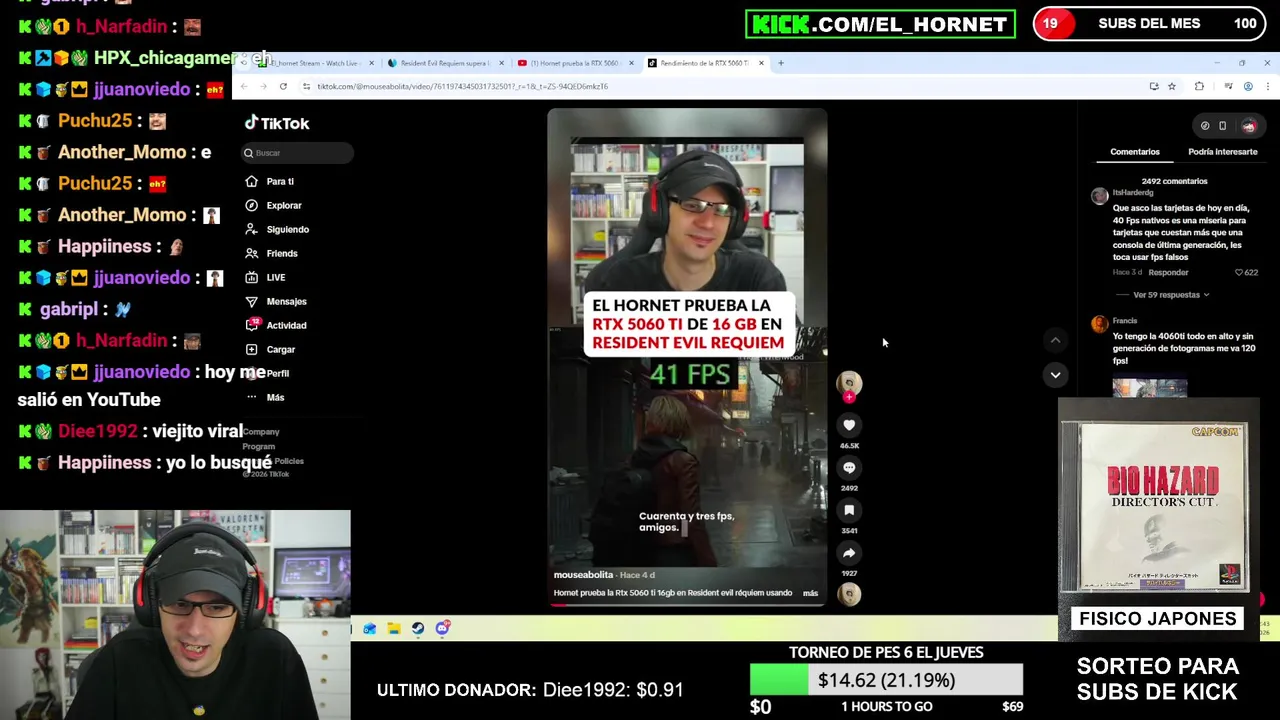
Task: Open the spinning sound disc icon
Action: pos(849,594)
